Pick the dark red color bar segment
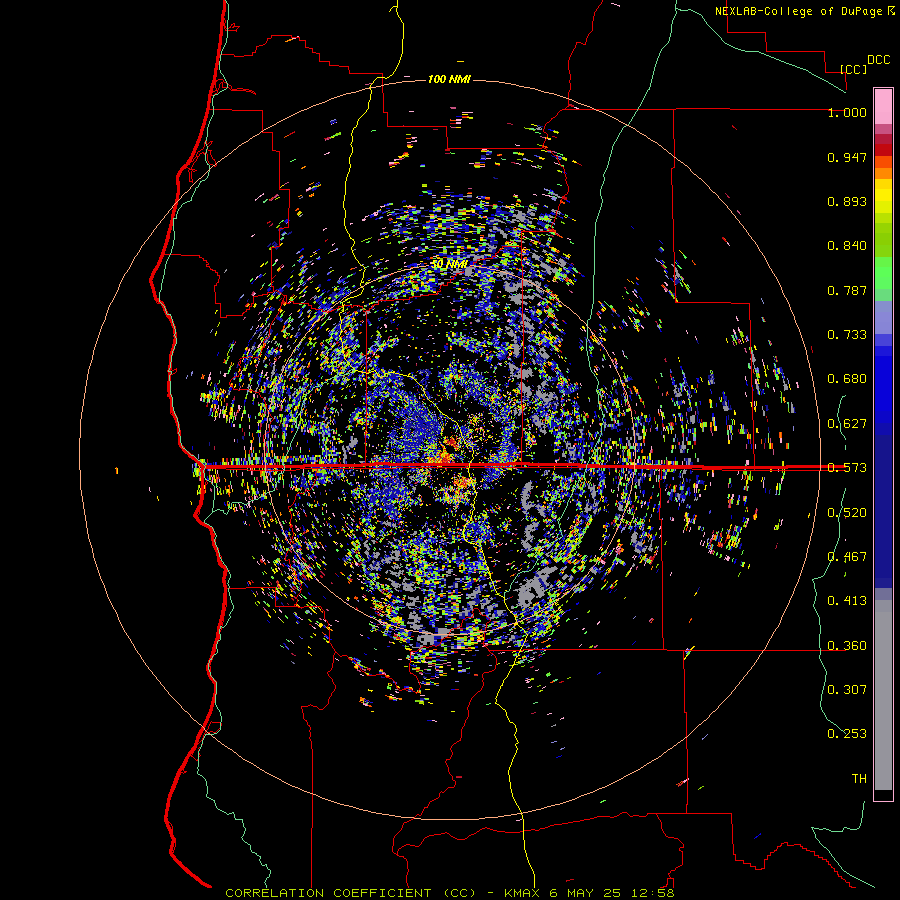This screenshot has height=900, width=900. click(x=883, y=150)
